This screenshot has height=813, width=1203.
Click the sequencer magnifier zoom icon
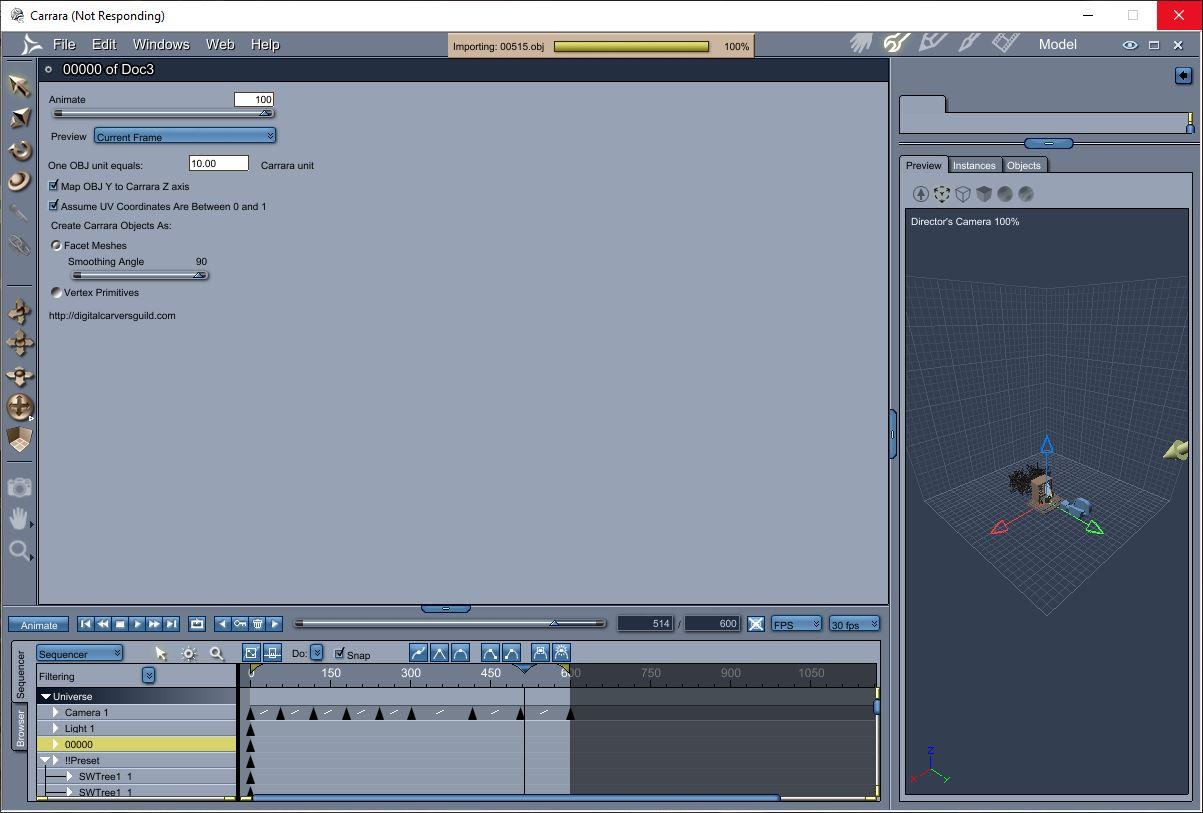217,654
